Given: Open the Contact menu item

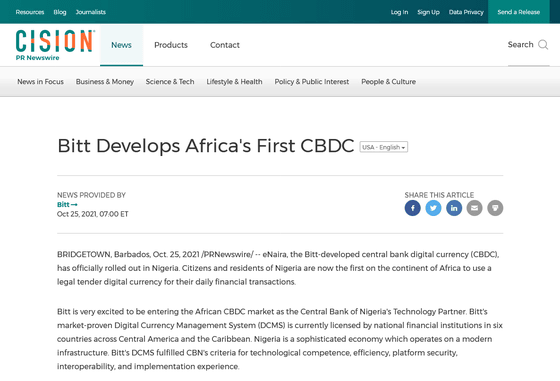Looking at the screenshot, I should tap(225, 45).
